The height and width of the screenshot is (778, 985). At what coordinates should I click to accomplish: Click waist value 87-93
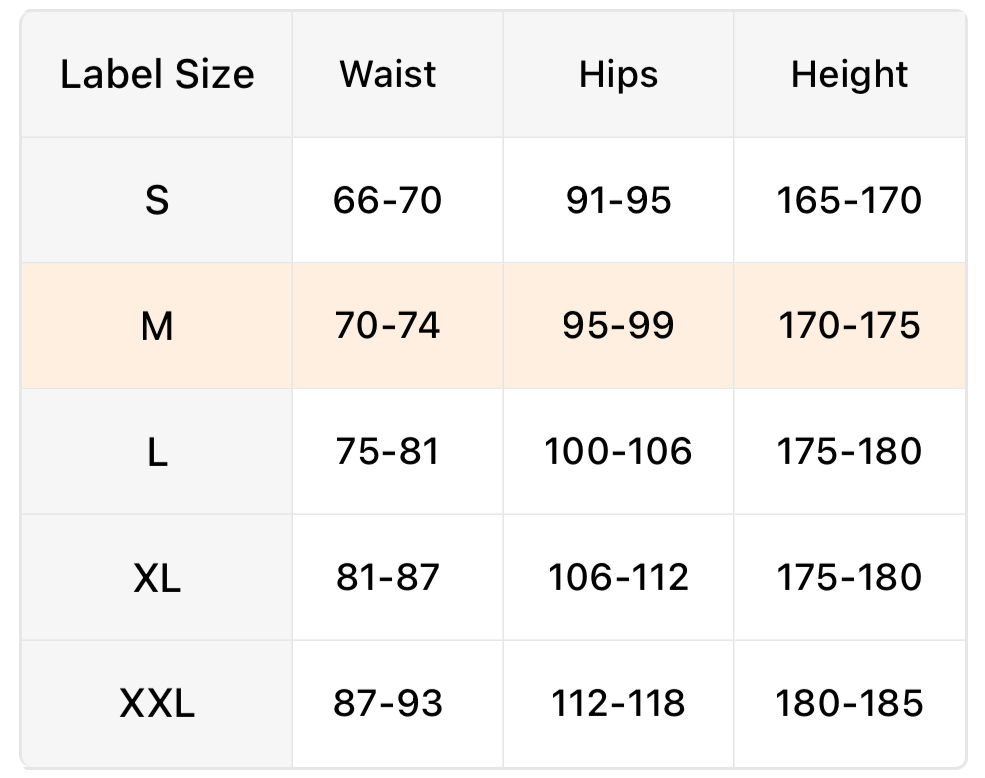coord(388,704)
